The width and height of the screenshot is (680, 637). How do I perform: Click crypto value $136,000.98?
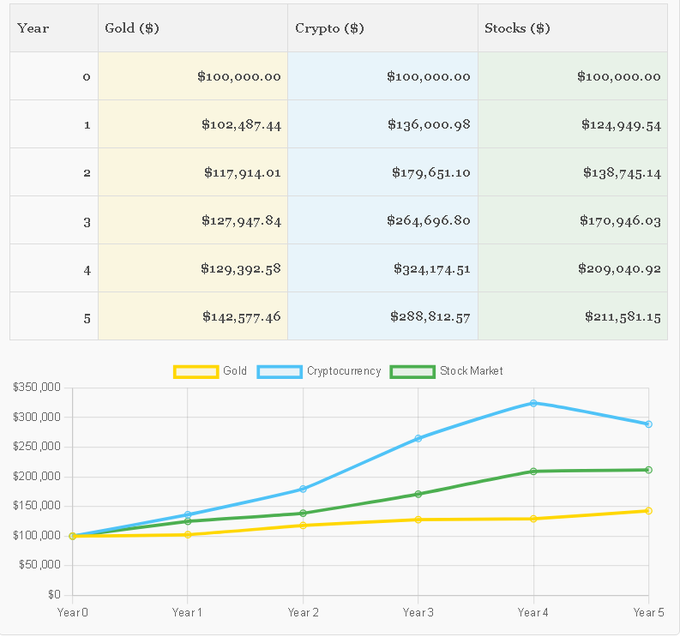(x=429, y=125)
